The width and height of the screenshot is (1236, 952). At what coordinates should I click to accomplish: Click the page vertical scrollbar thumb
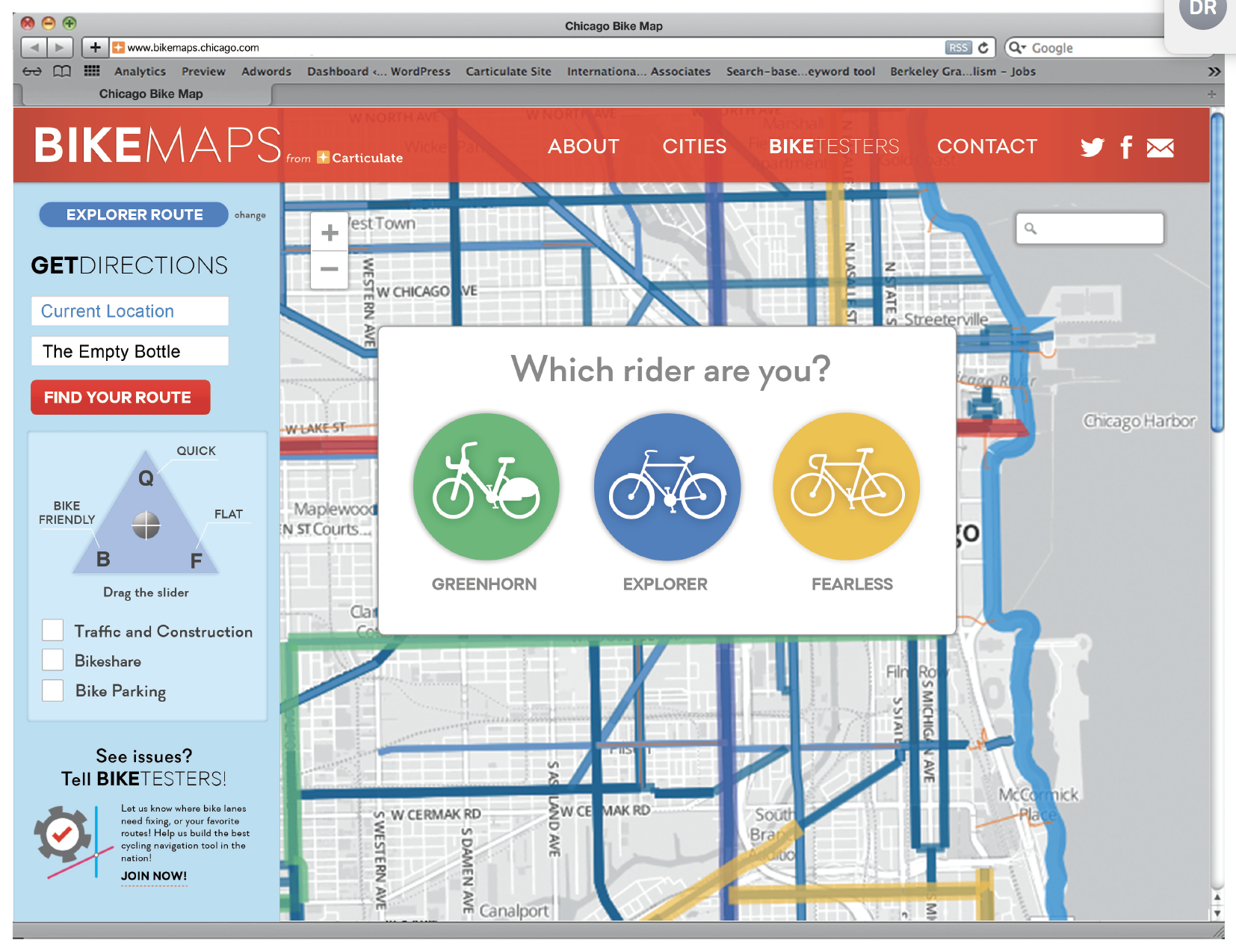pos(1217,272)
